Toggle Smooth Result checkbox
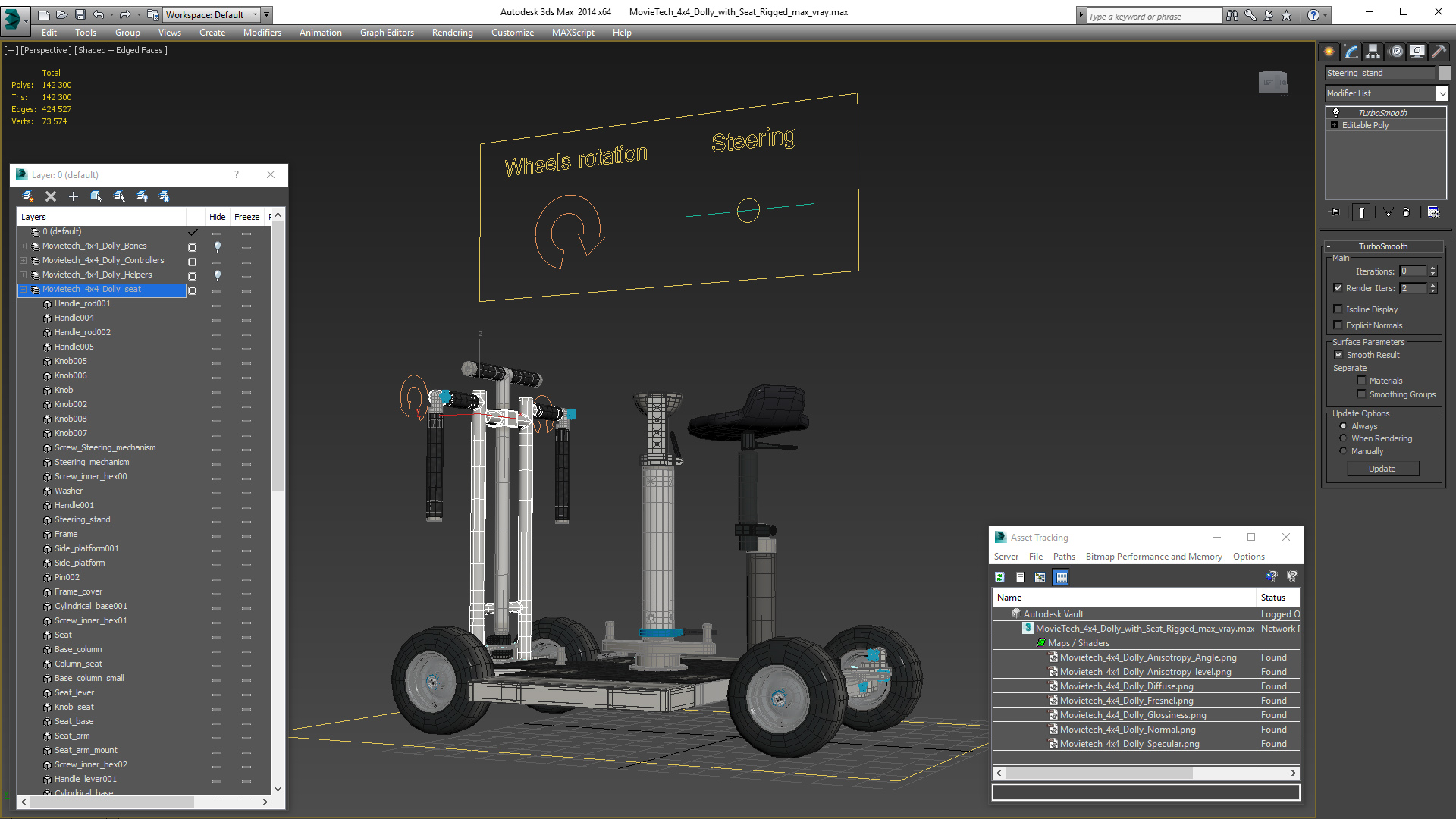1456x819 pixels. [1338, 355]
